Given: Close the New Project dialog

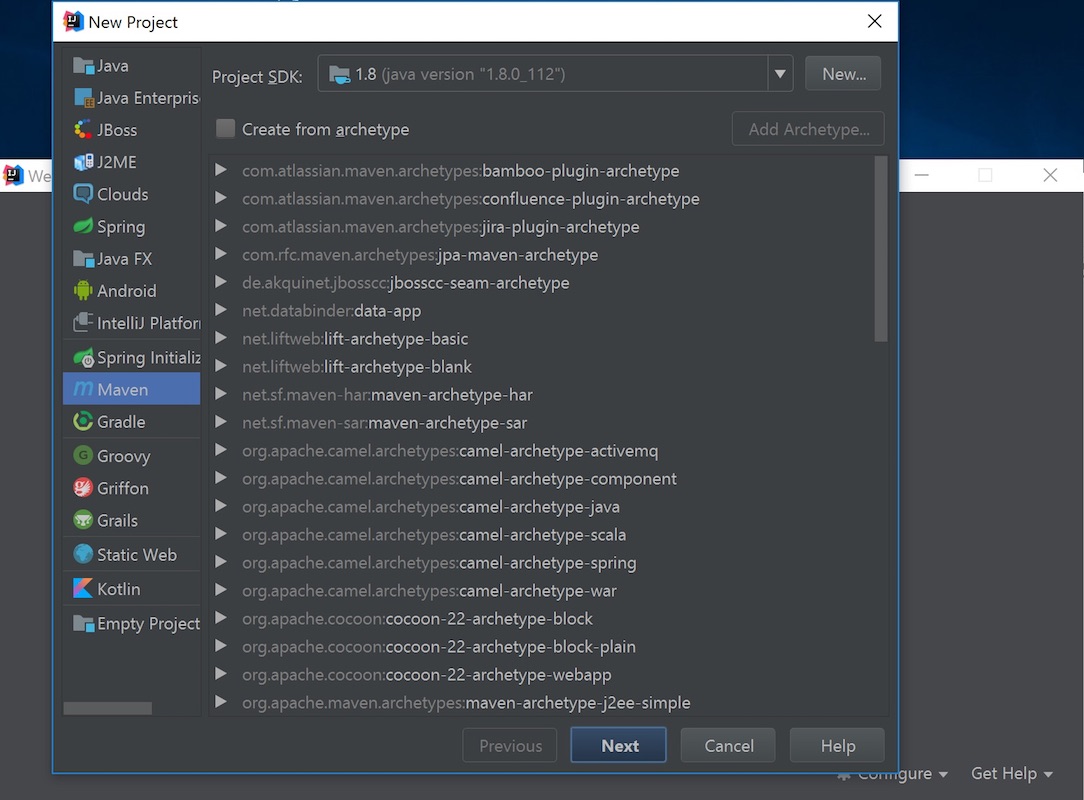Looking at the screenshot, I should tap(874, 21).
